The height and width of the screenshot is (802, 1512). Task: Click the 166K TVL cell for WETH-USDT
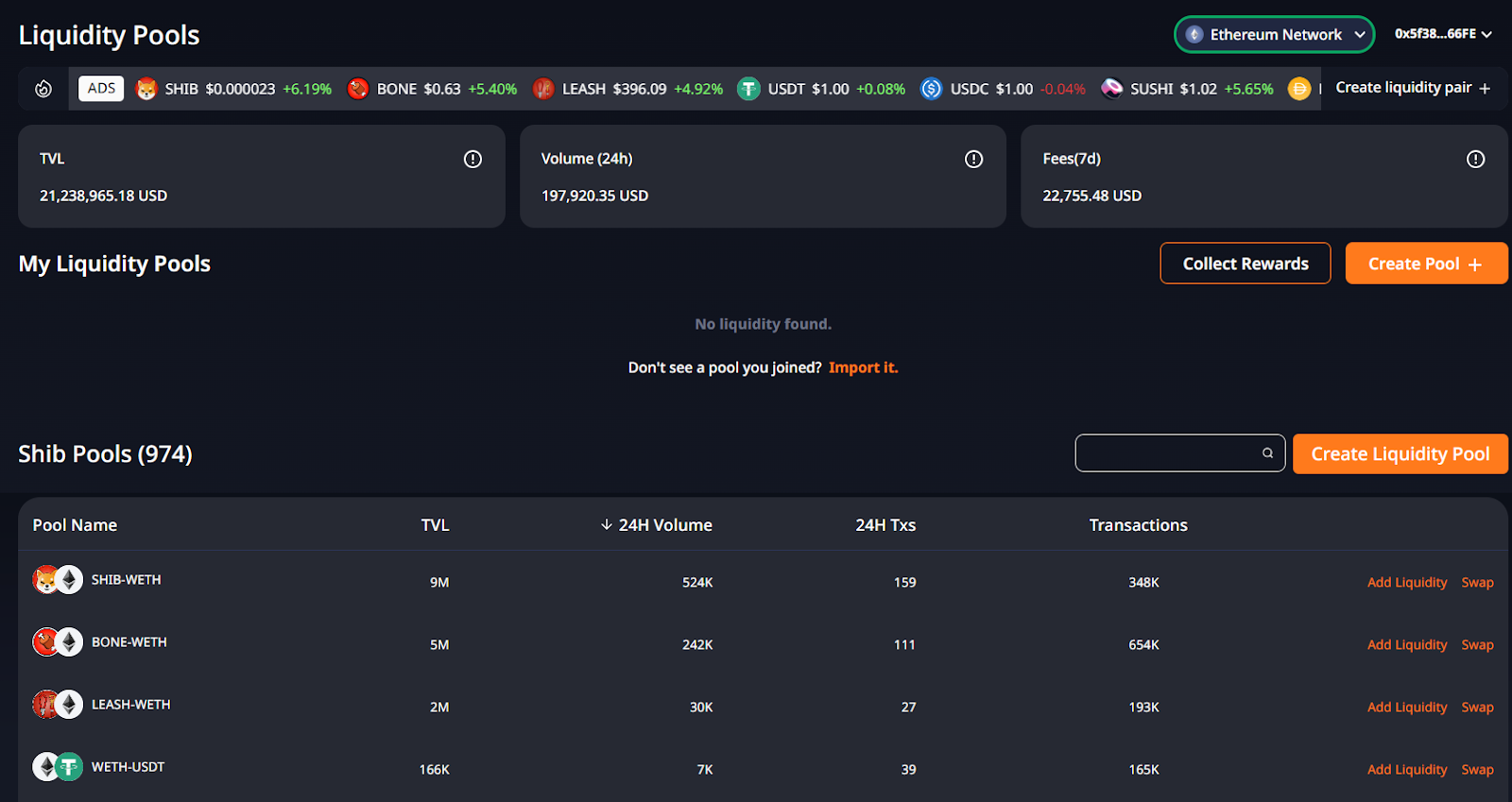pyautogui.click(x=434, y=769)
